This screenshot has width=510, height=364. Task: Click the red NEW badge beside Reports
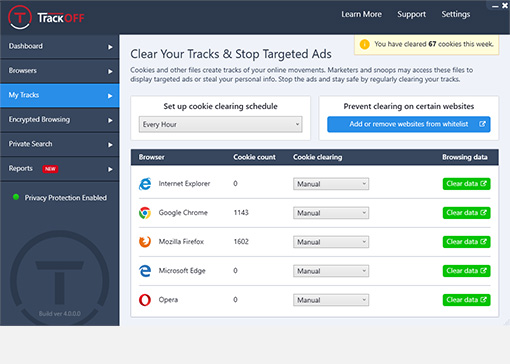pyautogui.click(x=50, y=169)
